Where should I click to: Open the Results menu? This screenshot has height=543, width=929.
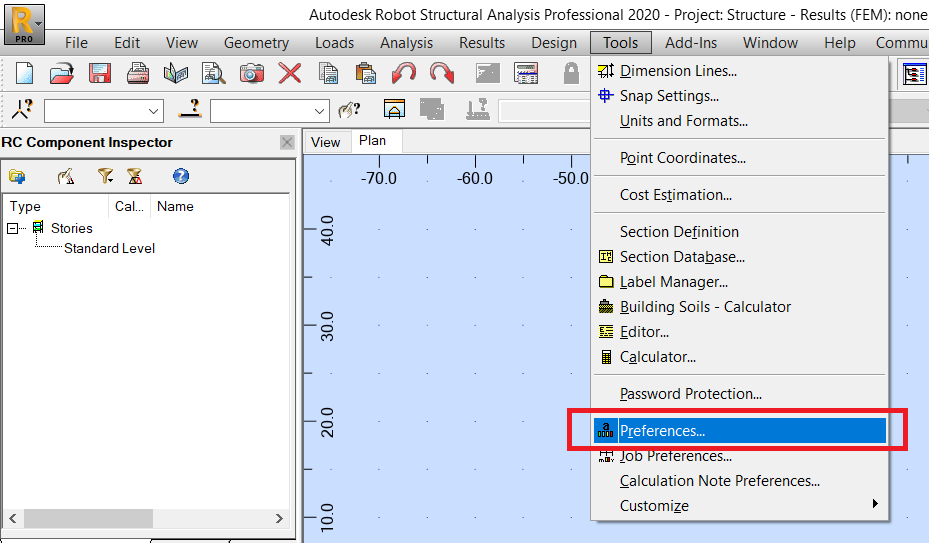coord(482,43)
